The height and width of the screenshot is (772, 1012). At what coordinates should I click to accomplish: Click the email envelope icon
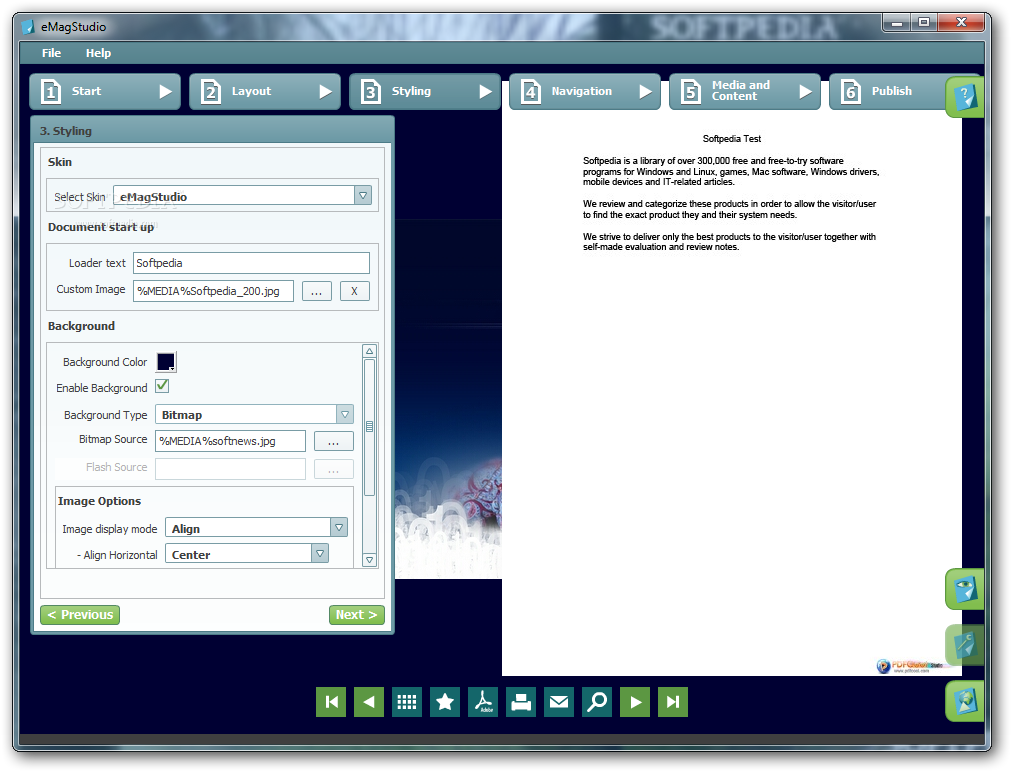tap(559, 702)
